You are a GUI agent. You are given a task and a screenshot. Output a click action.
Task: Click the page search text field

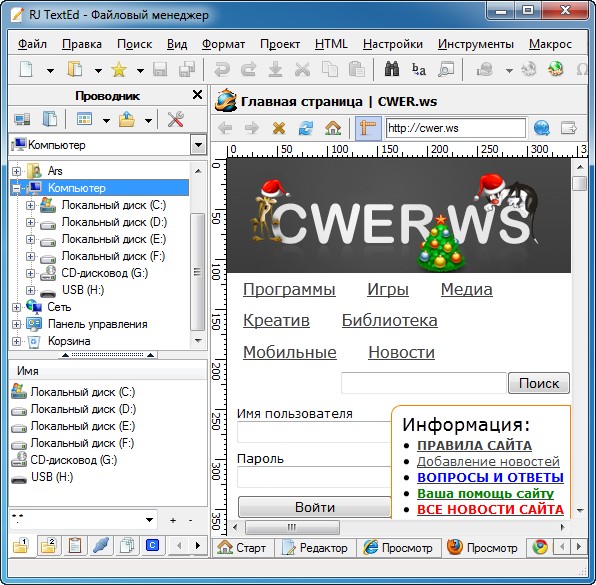point(424,383)
